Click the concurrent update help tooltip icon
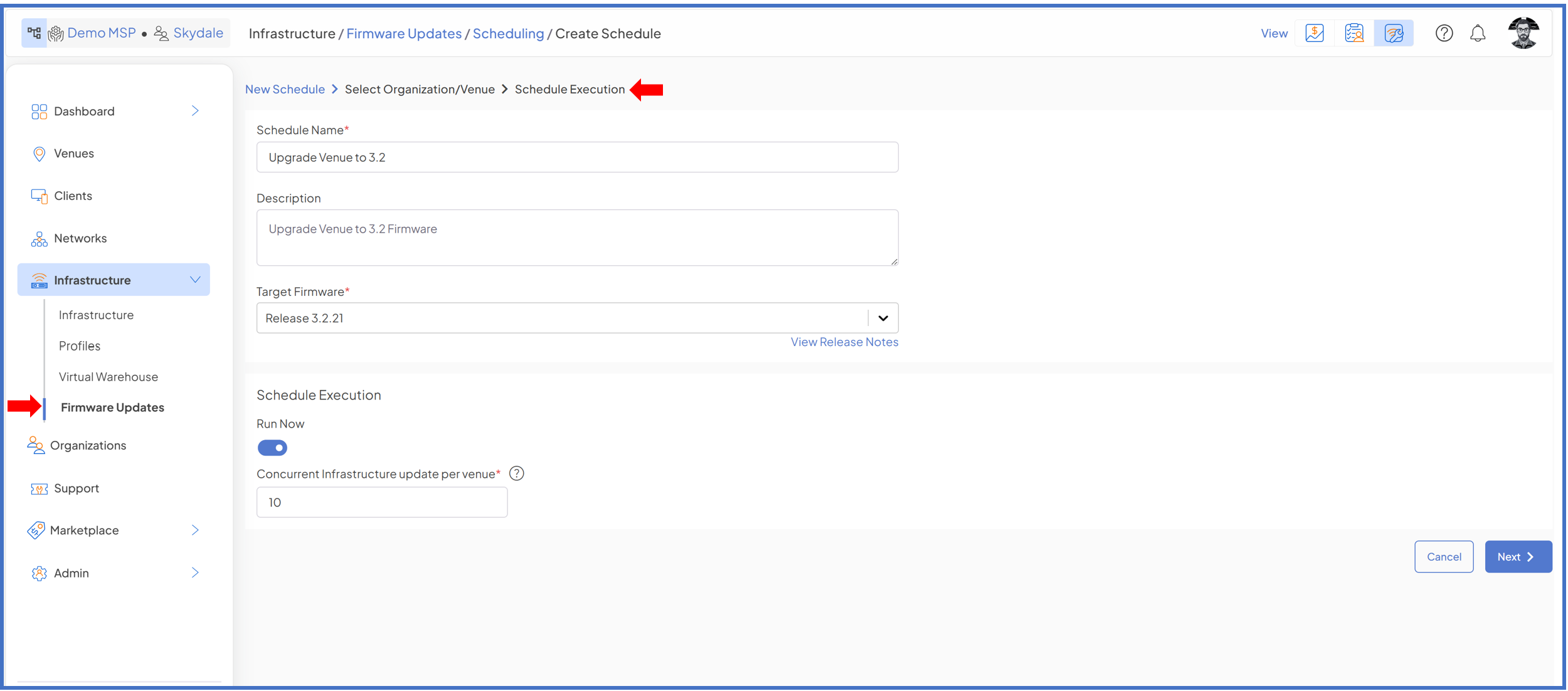The height and width of the screenshot is (691, 1568). [x=516, y=474]
